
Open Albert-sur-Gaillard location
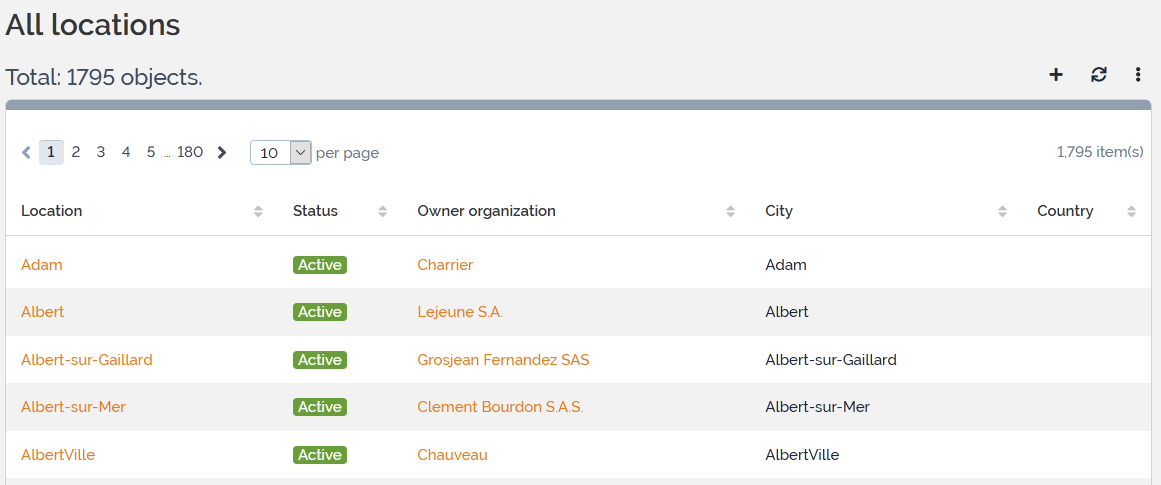tap(87, 360)
